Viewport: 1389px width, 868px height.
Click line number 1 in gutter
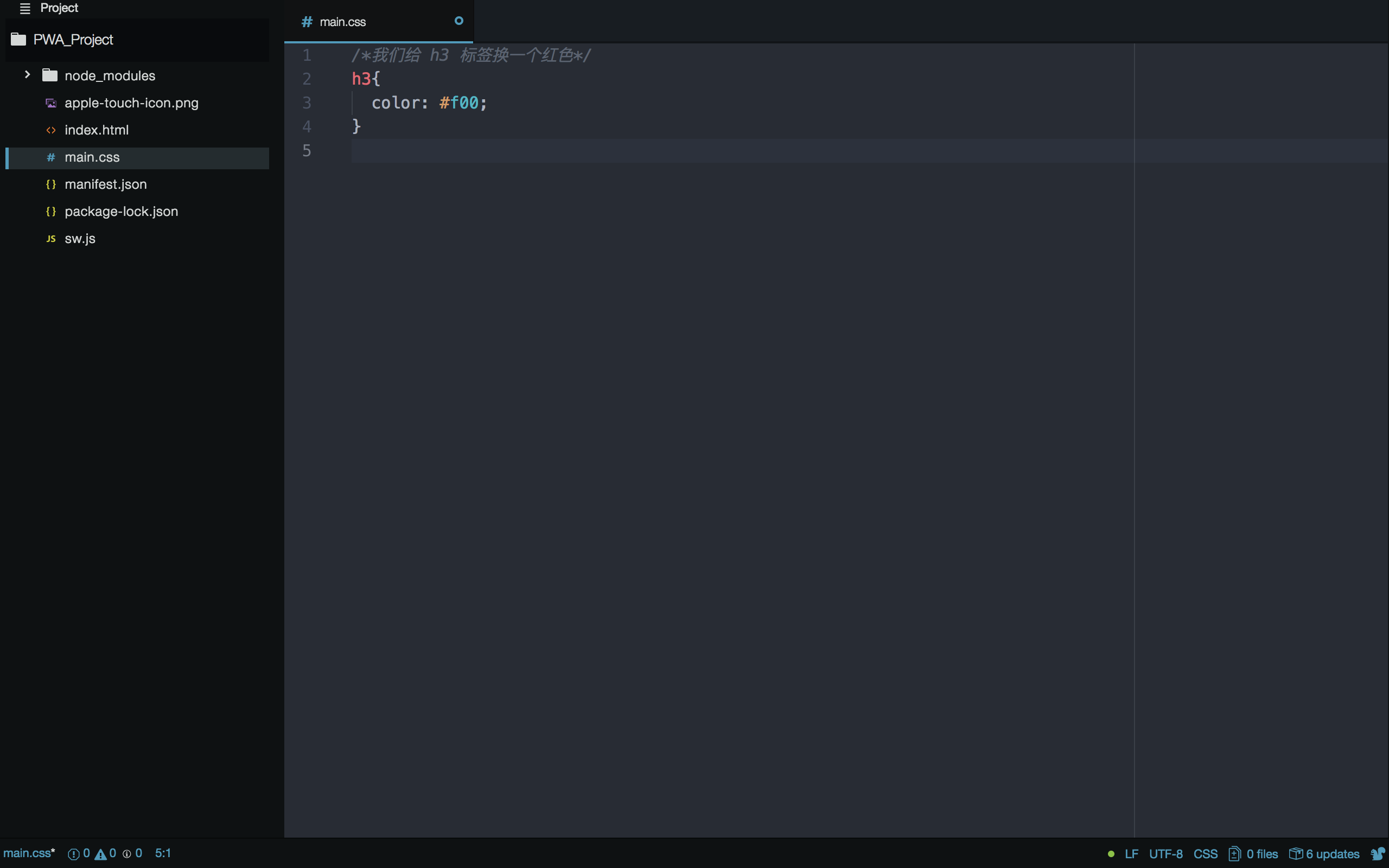tap(307, 55)
